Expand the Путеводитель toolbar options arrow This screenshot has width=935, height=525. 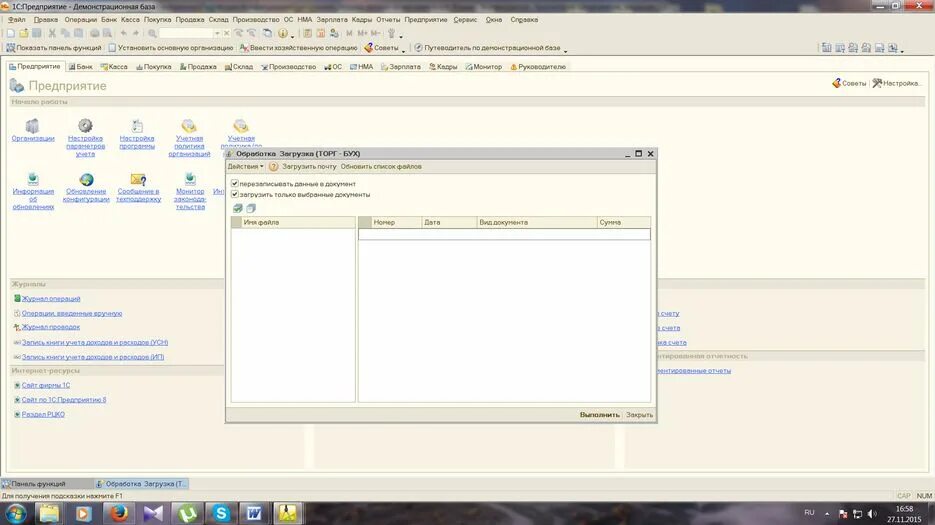565,50
